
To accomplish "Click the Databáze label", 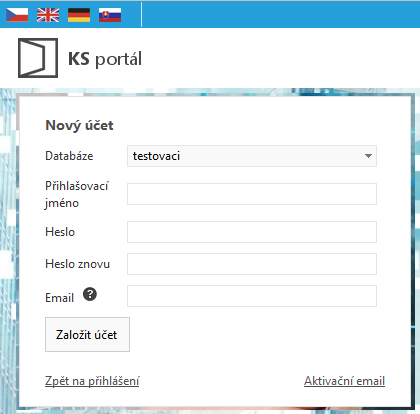I will pyautogui.click(x=69, y=156).
